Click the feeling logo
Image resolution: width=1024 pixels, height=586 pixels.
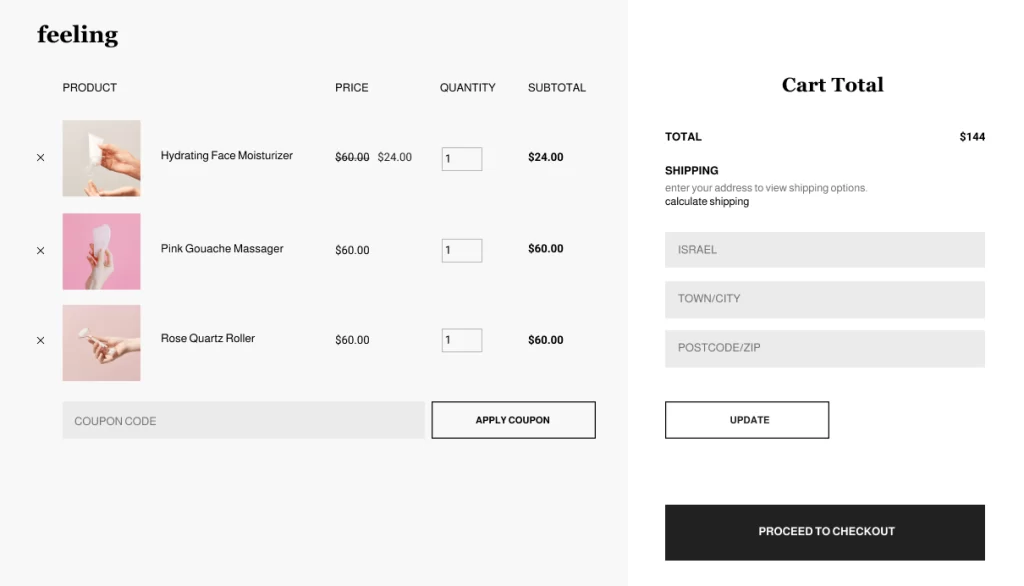77,35
